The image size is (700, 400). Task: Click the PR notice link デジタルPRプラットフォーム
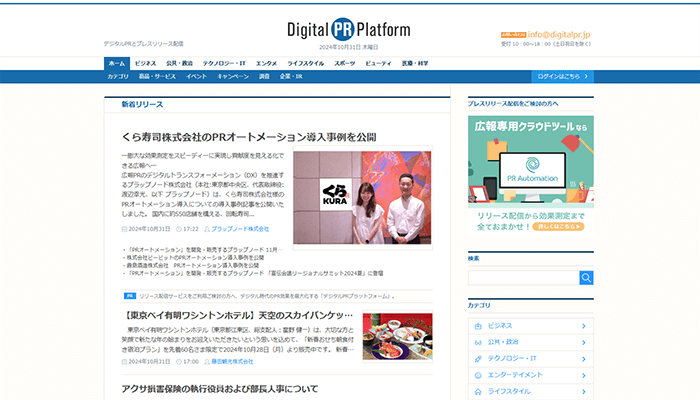[x=267, y=296]
